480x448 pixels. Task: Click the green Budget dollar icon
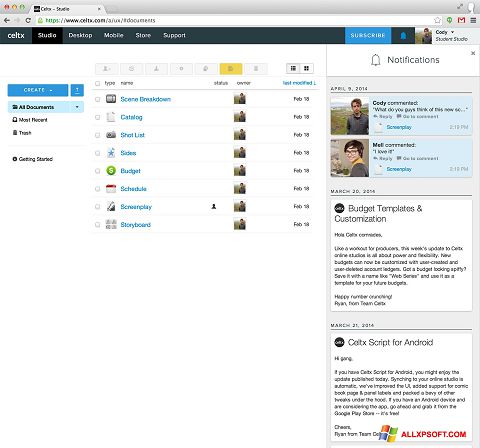pos(111,171)
